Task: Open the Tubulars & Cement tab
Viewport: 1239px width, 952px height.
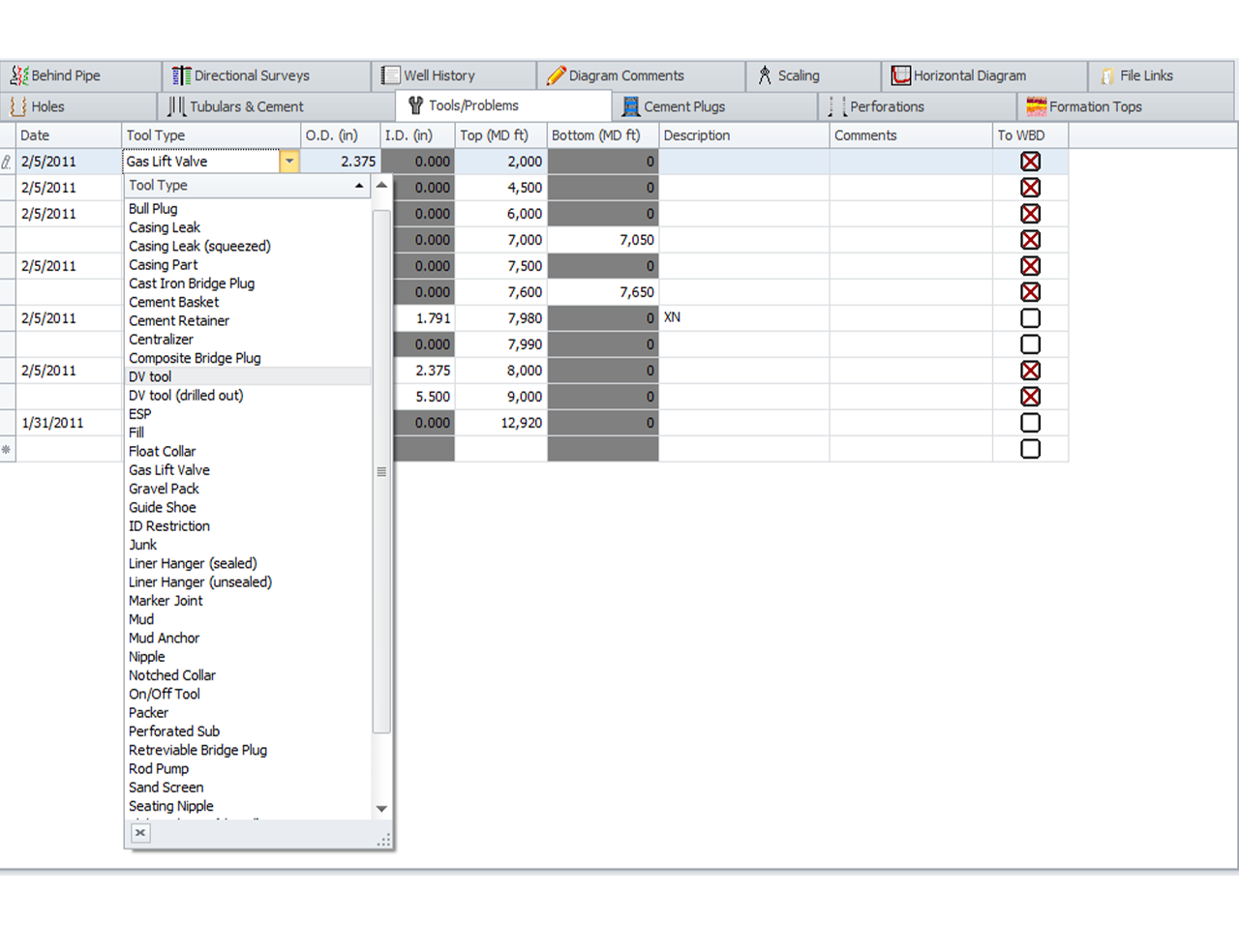Action: click(x=246, y=106)
